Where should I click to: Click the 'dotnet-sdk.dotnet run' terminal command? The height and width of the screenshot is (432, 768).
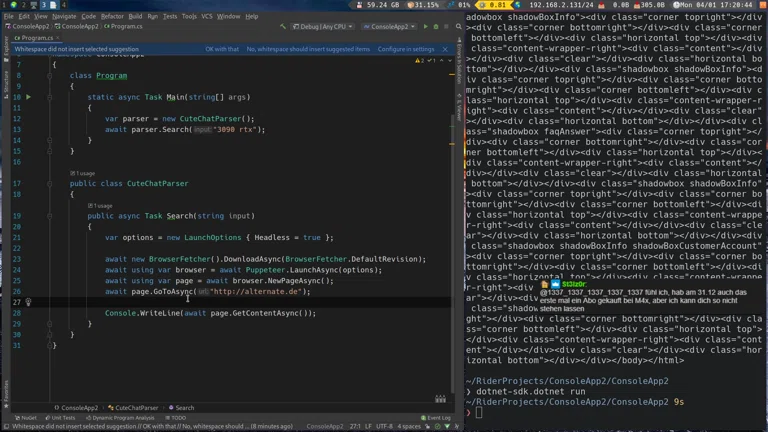click(x=530, y=391)
